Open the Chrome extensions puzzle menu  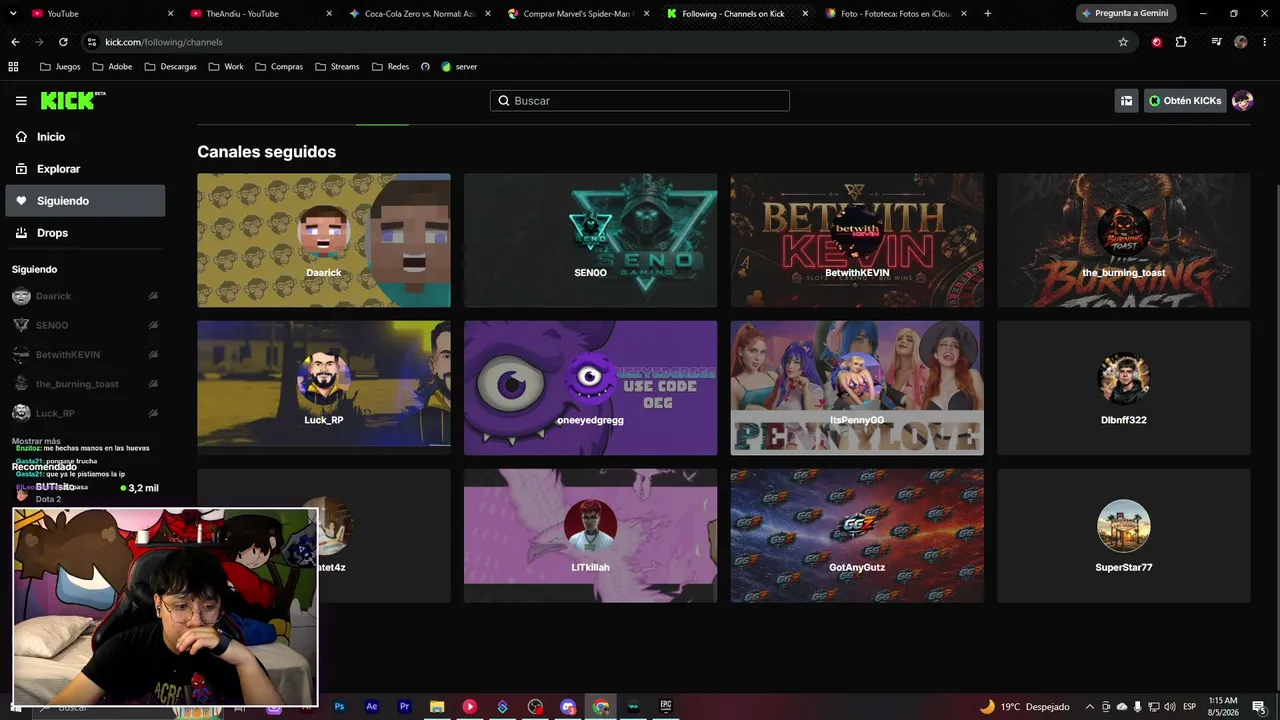1181,42
